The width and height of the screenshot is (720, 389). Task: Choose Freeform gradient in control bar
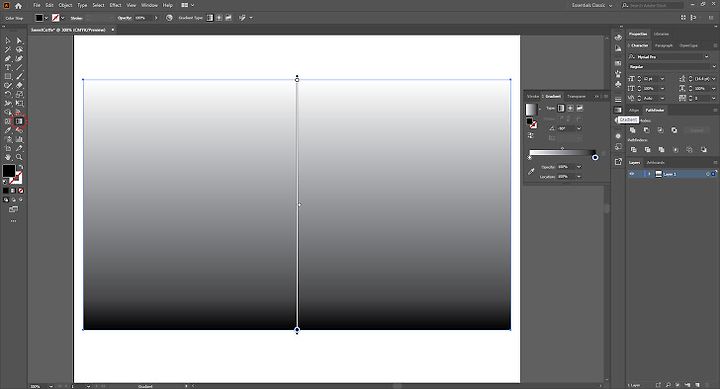click(x=228, y=18)
